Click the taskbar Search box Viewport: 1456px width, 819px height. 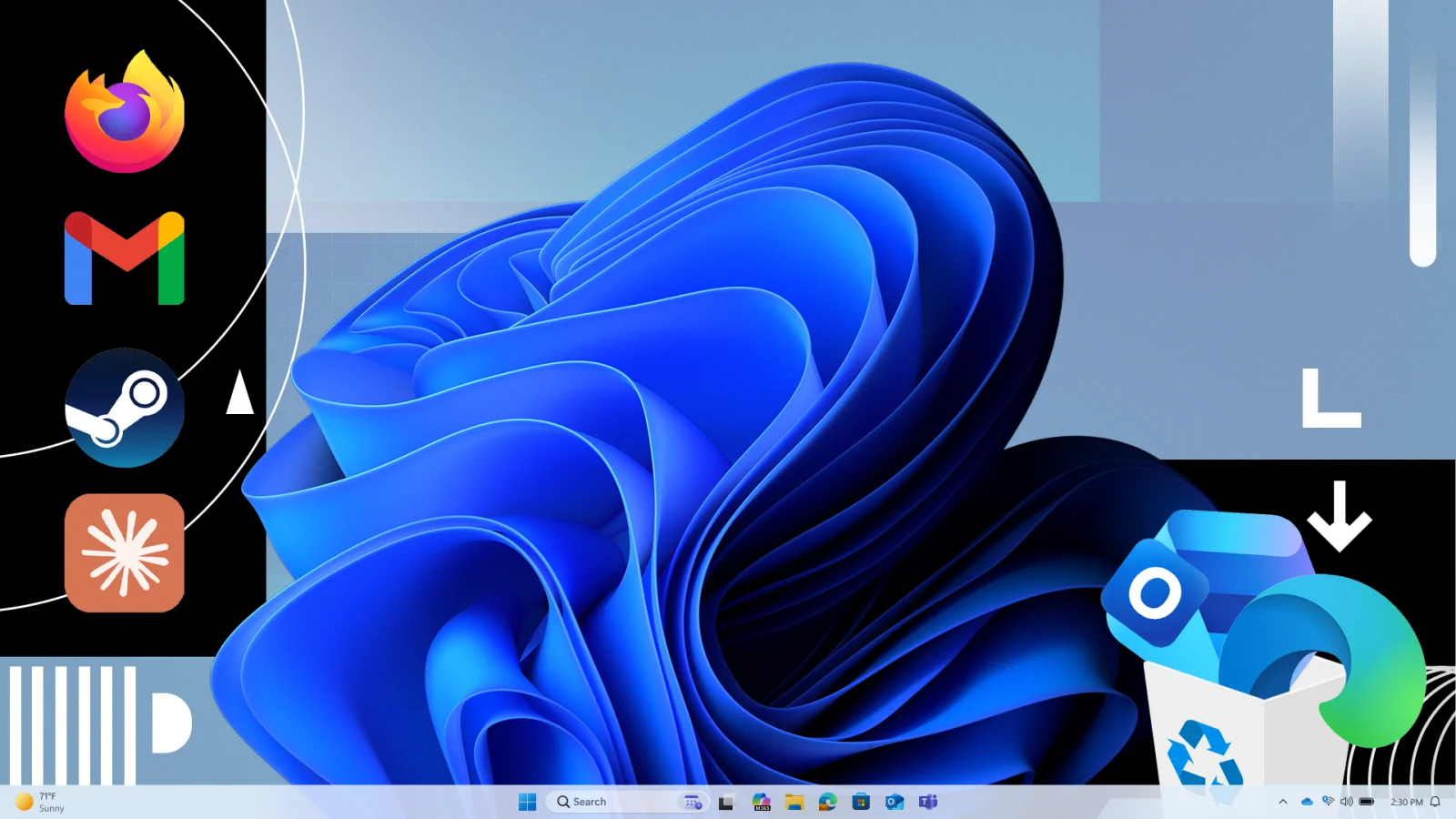(627, 802)
